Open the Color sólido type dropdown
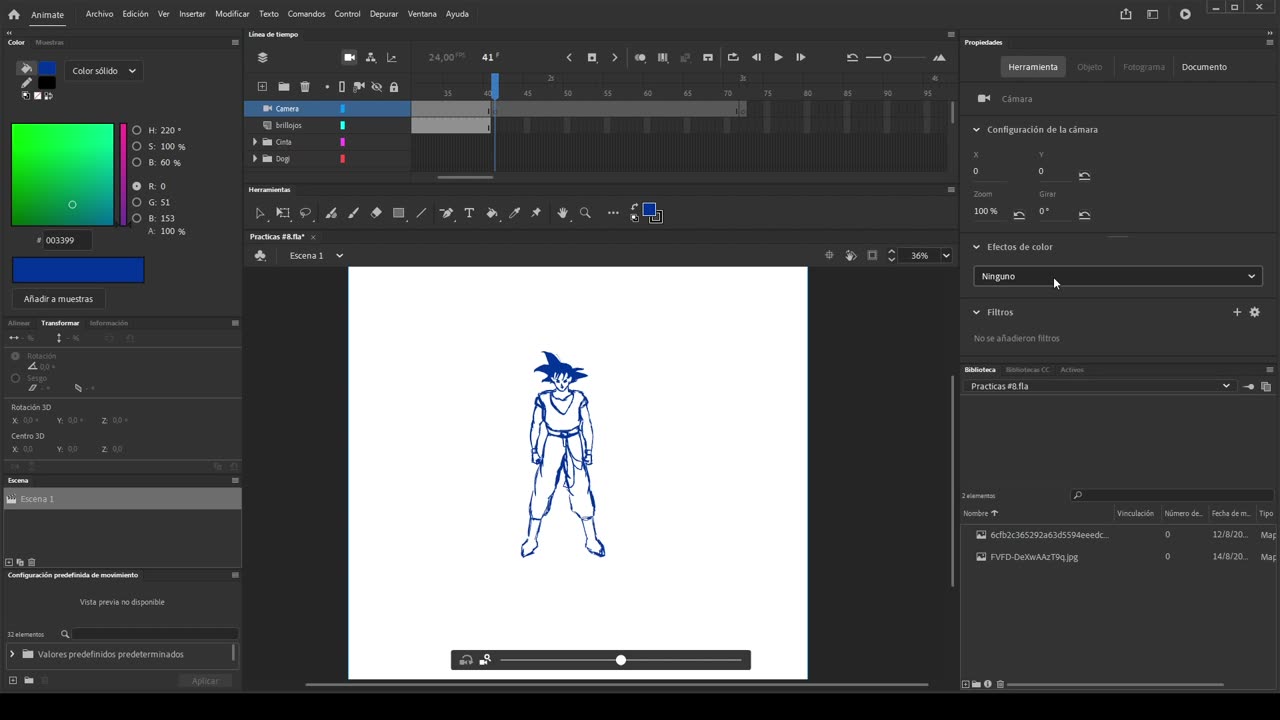 [104, 71]
